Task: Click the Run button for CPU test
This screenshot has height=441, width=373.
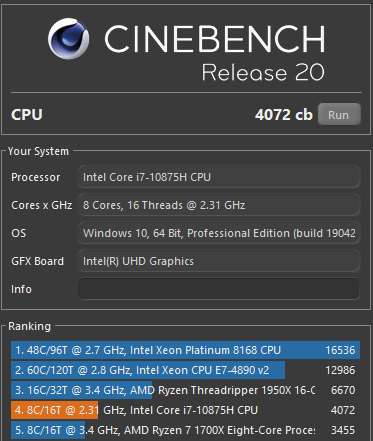Action: (339, 114)
